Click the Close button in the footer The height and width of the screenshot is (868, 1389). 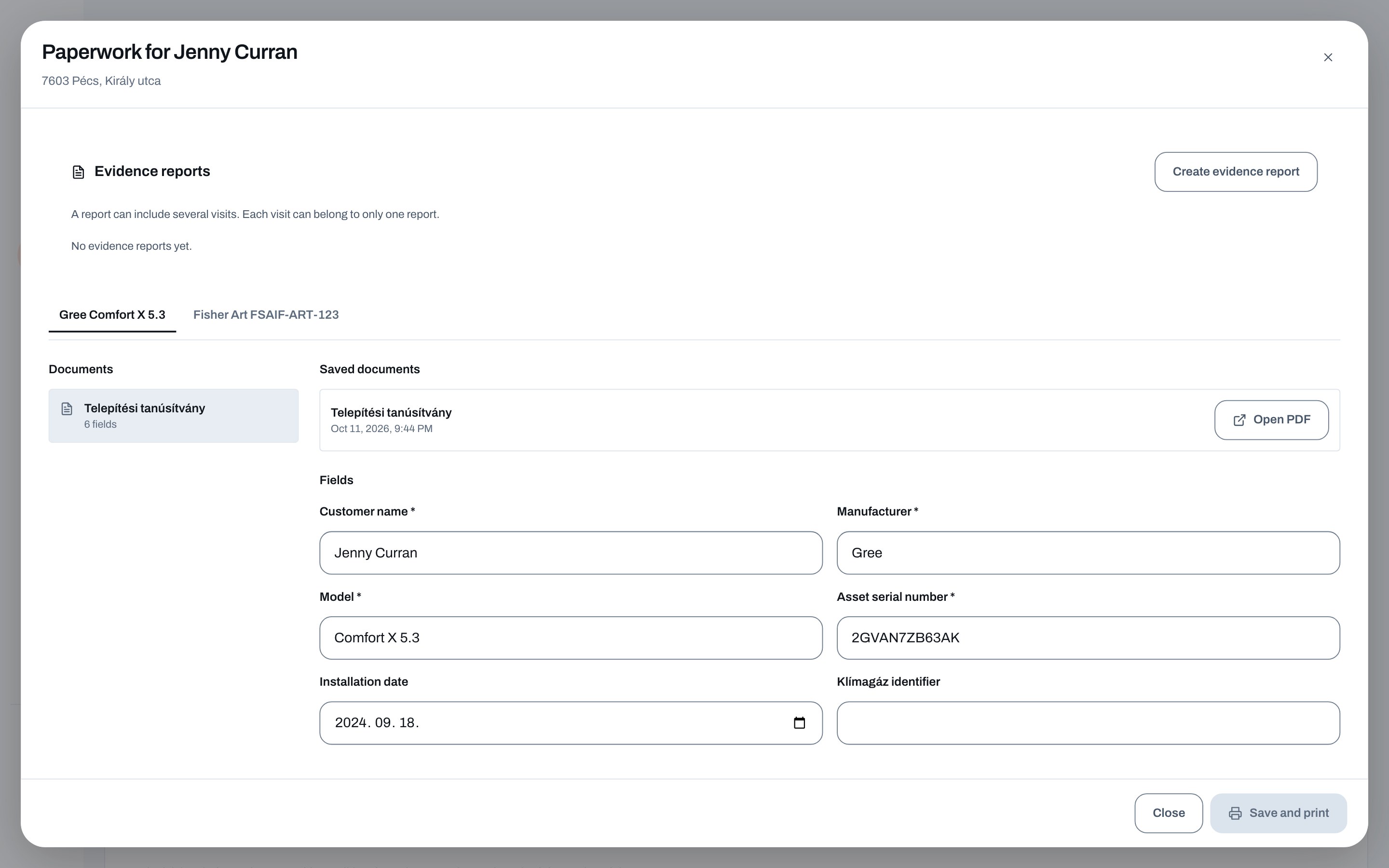[1169, 813]
